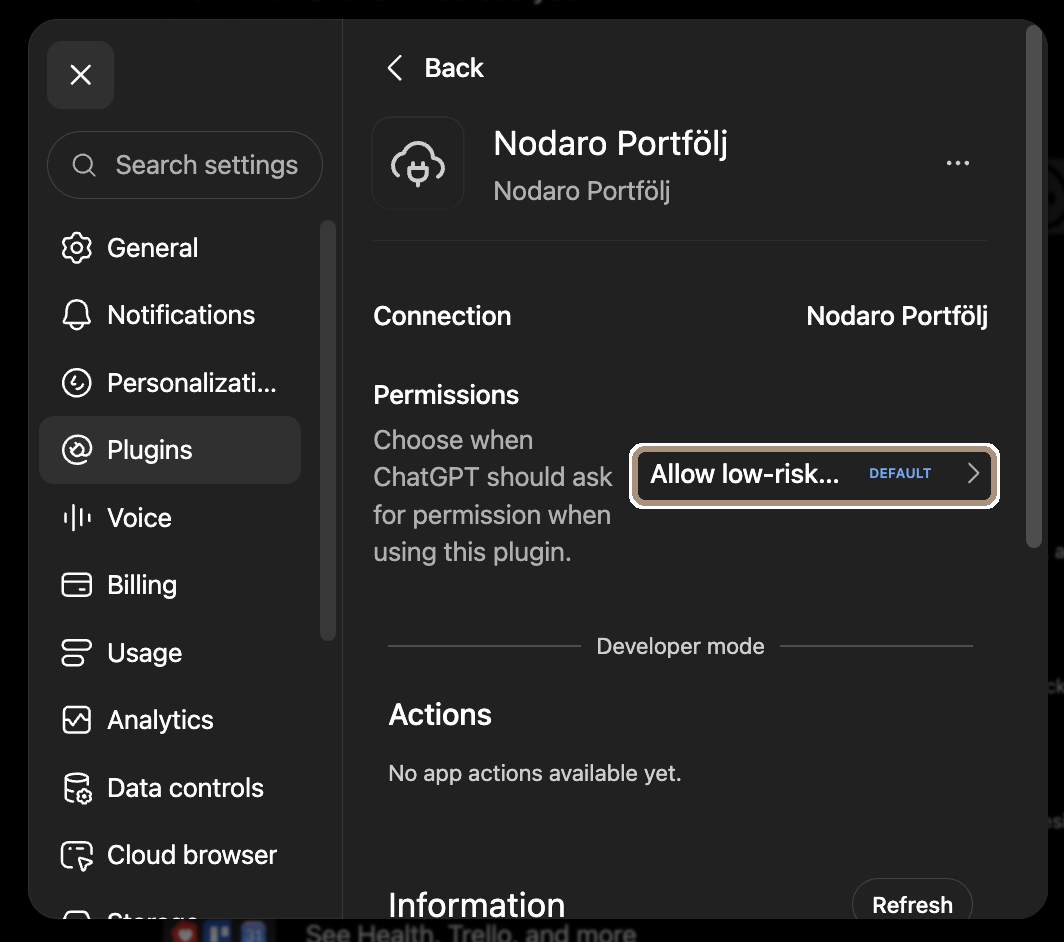Open the Analytics section
The width and height of the screenshot is (1064, 942).
pyautogui.click(x=170, y=720)
